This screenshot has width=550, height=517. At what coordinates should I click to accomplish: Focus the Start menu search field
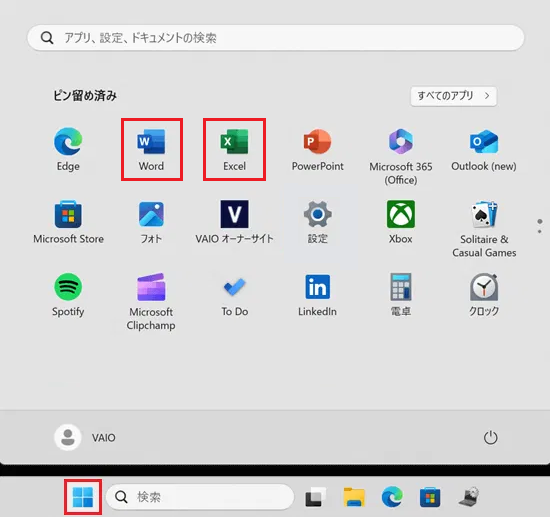276,38
